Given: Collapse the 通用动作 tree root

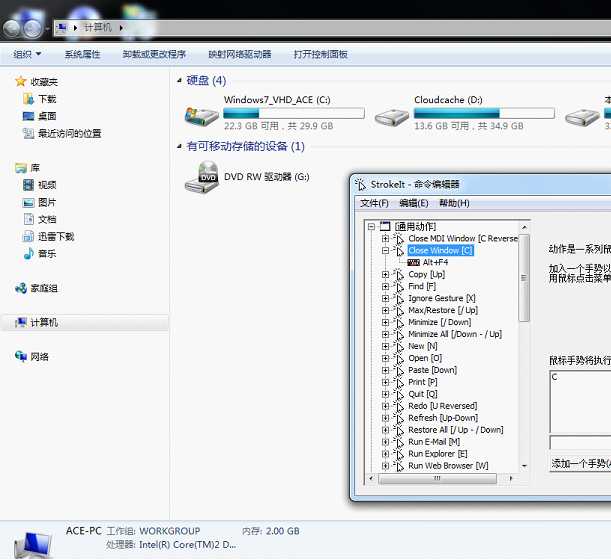Looking at the screenshot, I should (x=371, y=226).
